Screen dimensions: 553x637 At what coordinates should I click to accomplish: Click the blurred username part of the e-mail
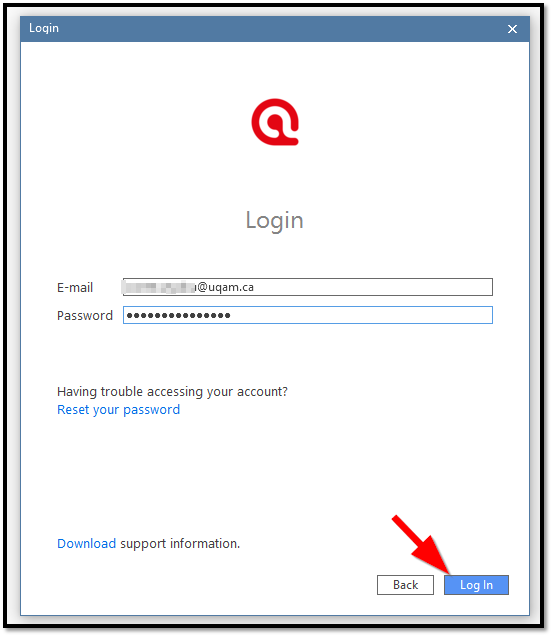[x=159, y=287]
